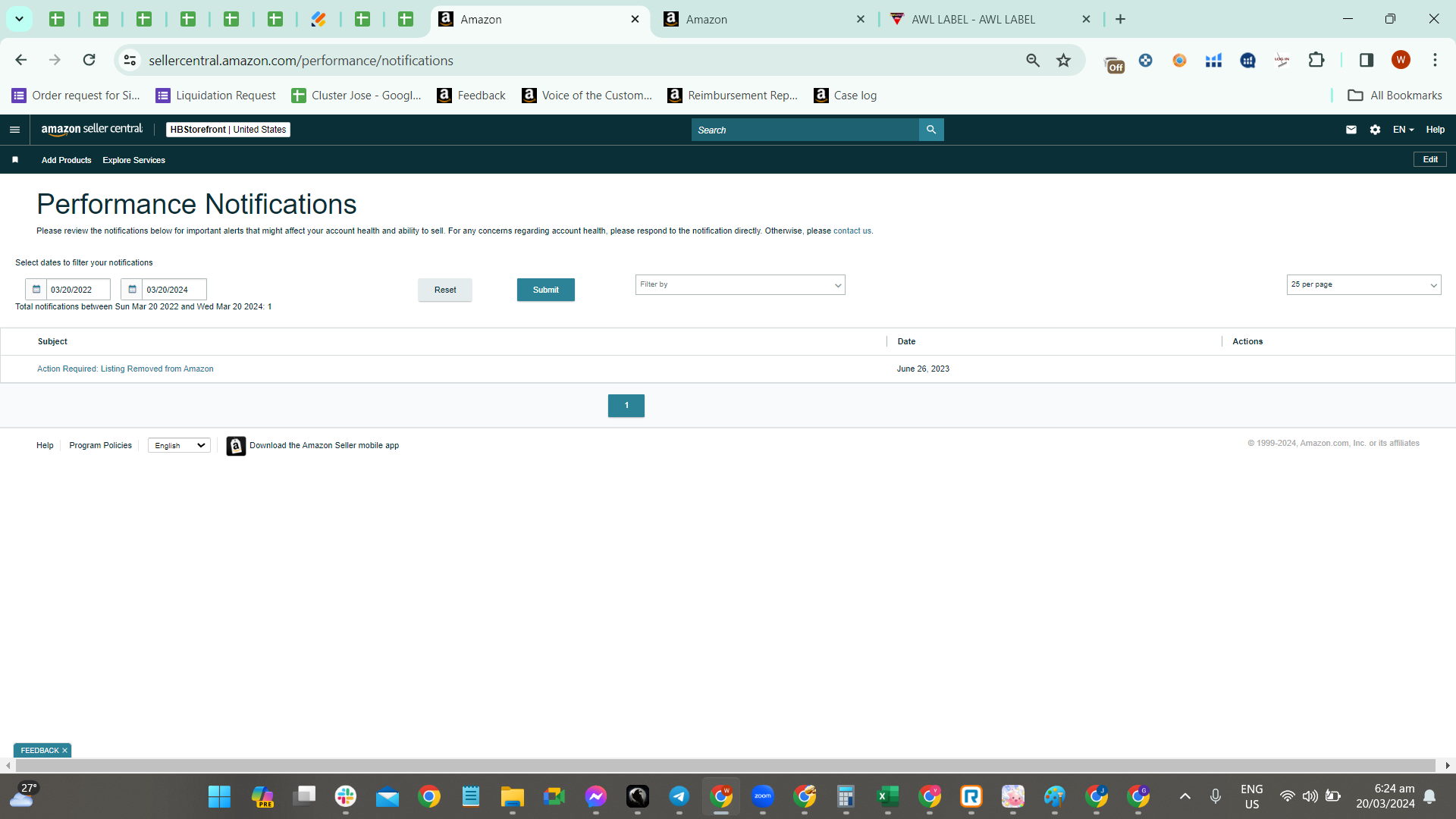Go to page 1 of notifications
Viewport: 1456px width, 819px height.
(626, 406)
